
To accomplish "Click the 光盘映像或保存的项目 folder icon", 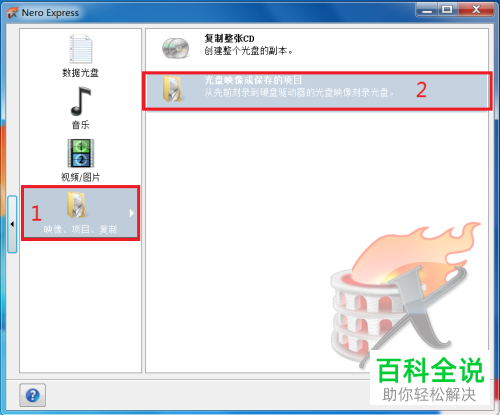I will pyautogui.click(x=173, y=89).
